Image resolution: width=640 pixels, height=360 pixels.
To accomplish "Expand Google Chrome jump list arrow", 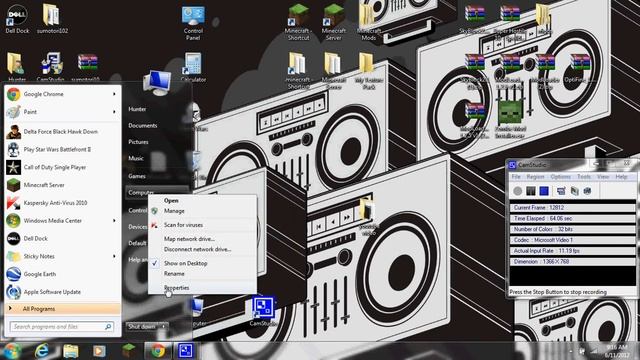I will click(x=114, y=94).
